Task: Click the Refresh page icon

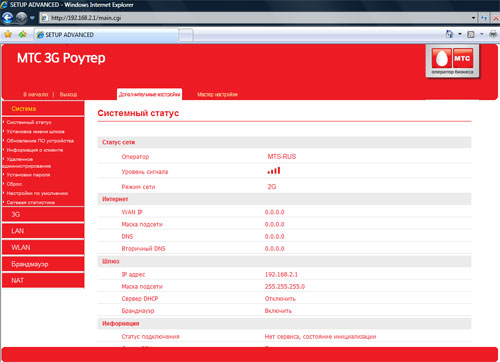Action: coord(484,18)
